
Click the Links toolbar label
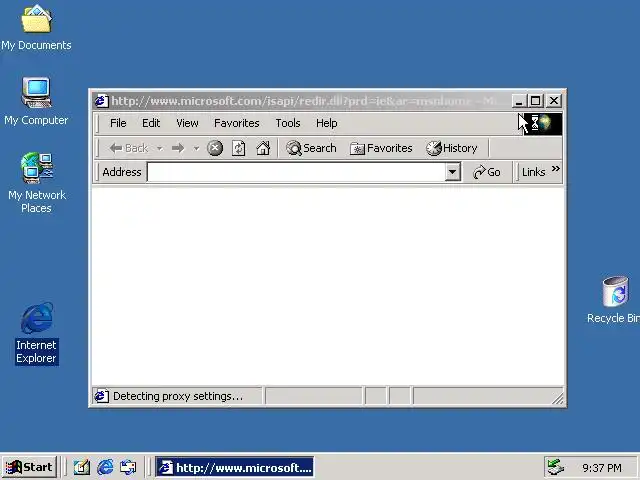pos(533,172)
